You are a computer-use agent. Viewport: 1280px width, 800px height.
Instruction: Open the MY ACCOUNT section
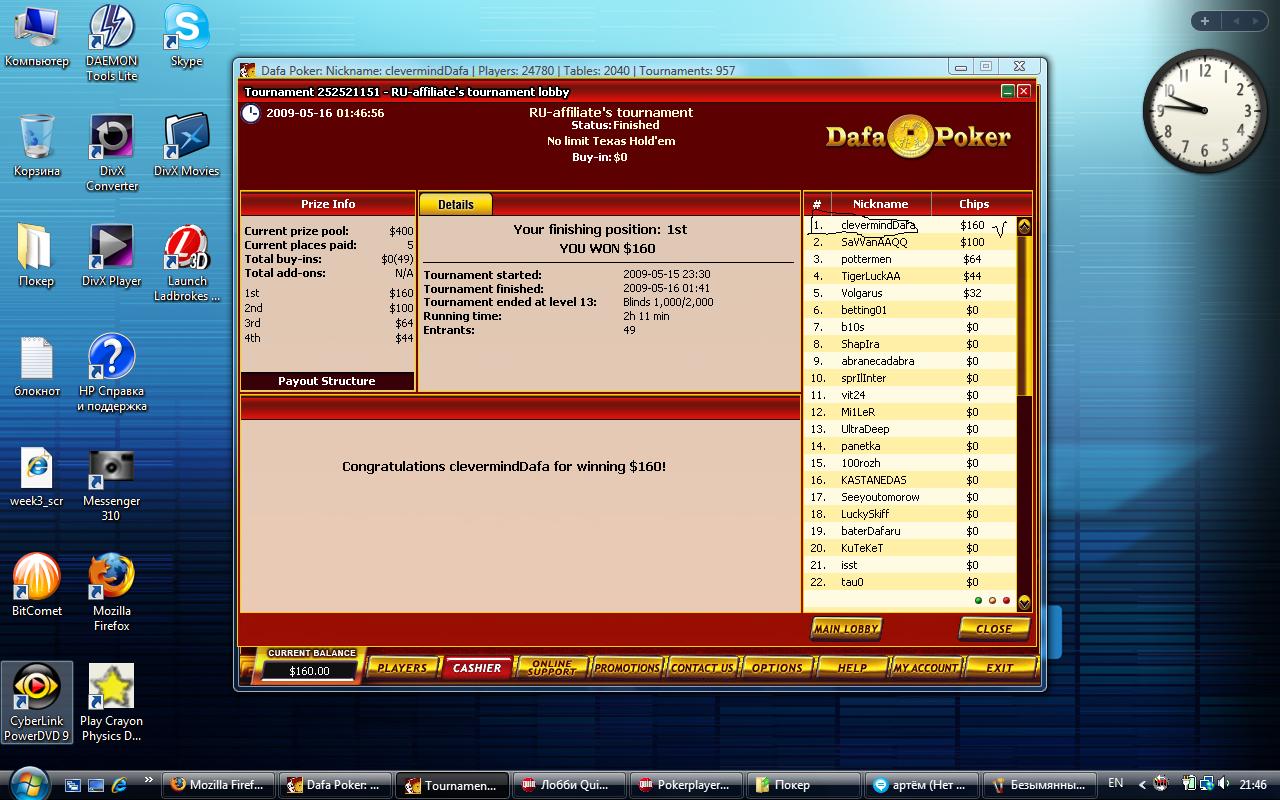click(925, 668)
